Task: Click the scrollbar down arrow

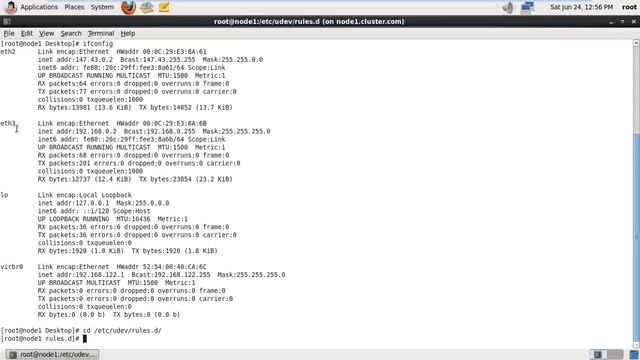Action: [x=636, y=345]
